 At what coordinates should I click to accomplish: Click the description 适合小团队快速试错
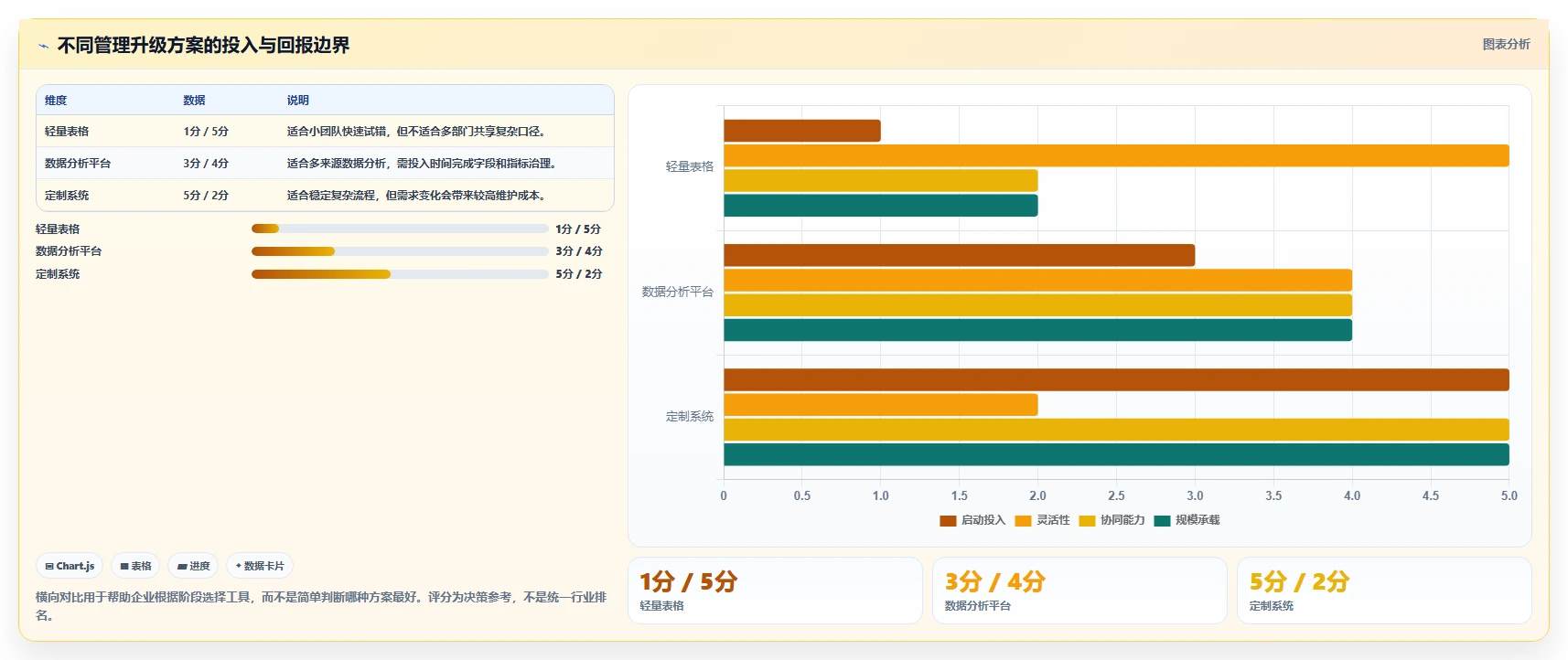(416, 132)
